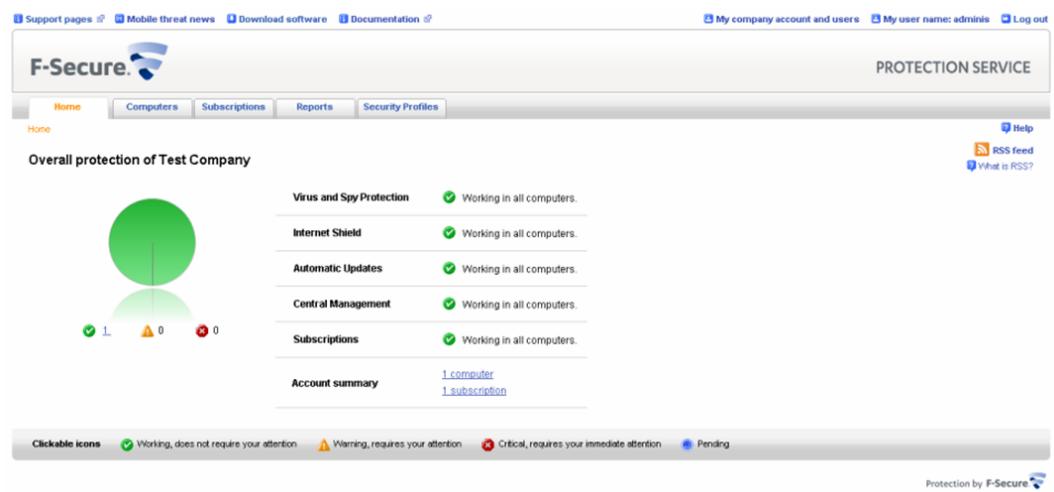Click legend red Critical icon

pos(488,445)
